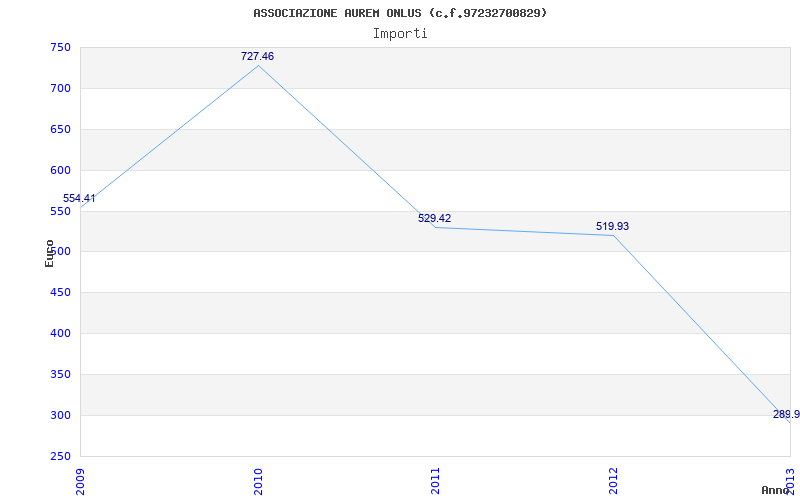Click the 2010 x-axis label
The height and width of the screenshot is (500, 800).
[258, 481]
